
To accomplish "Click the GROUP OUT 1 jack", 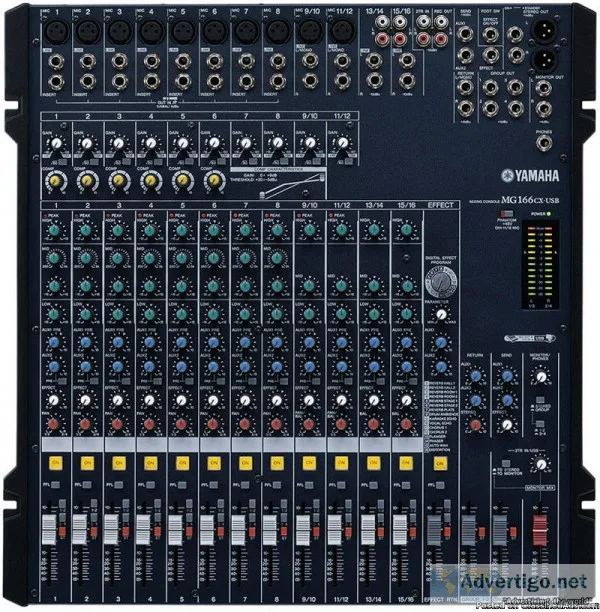I will [x=490, y=87].
